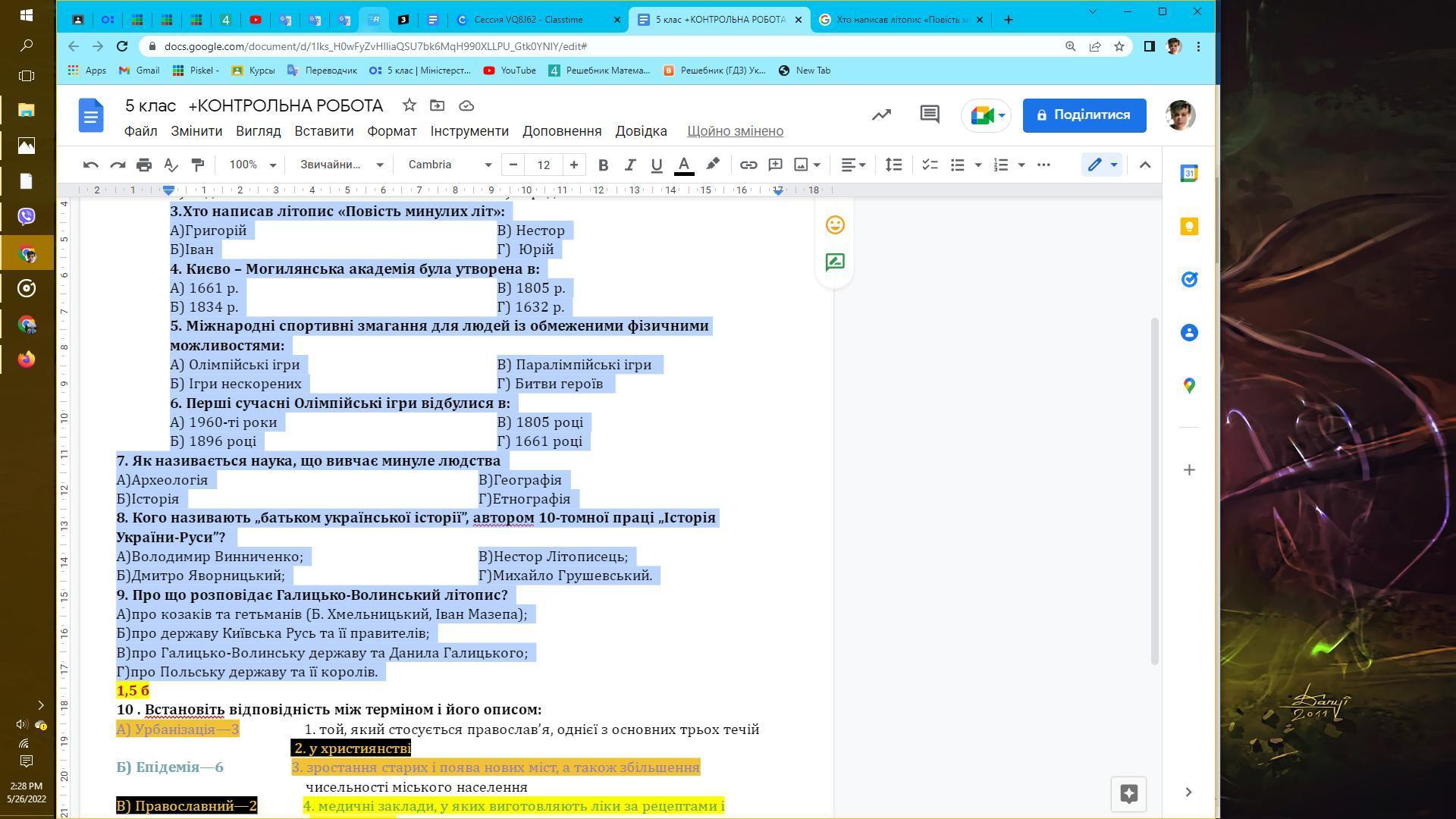Open Calendar in the side panel

(1189, 174)
